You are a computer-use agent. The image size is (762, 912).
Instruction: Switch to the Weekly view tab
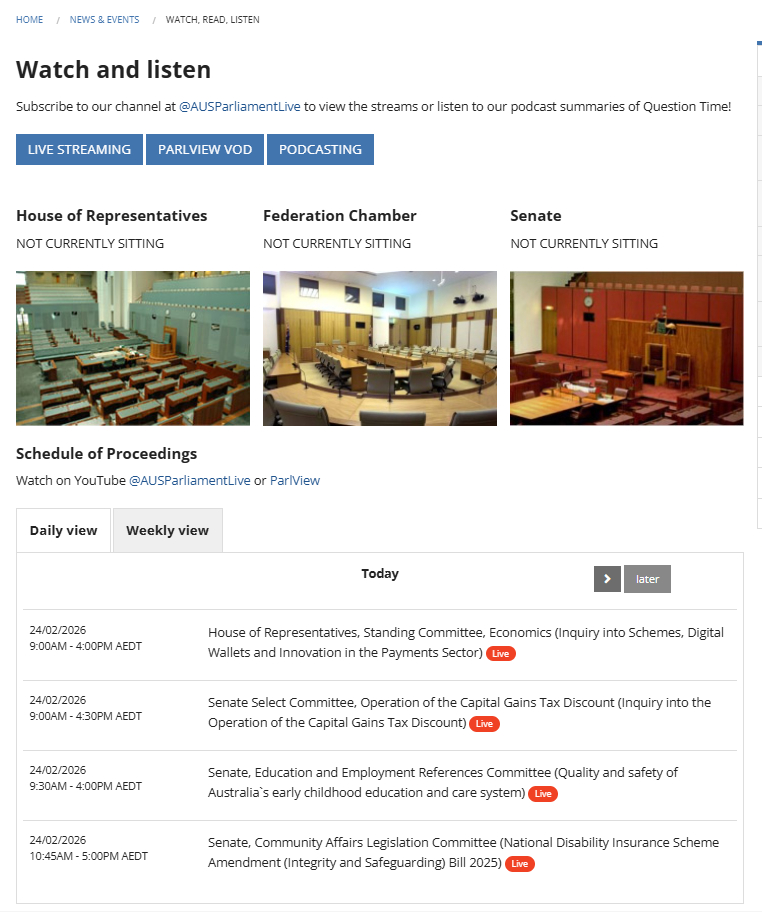pos(167,531)
